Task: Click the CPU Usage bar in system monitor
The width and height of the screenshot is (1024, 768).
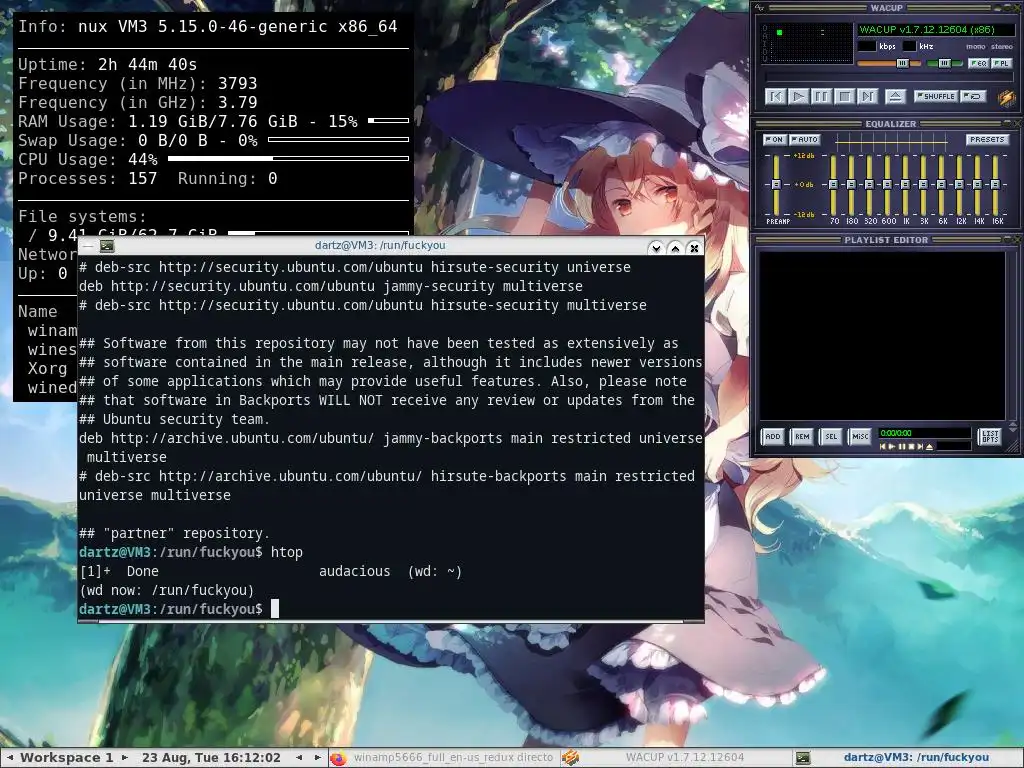Action: click(288, 159)
